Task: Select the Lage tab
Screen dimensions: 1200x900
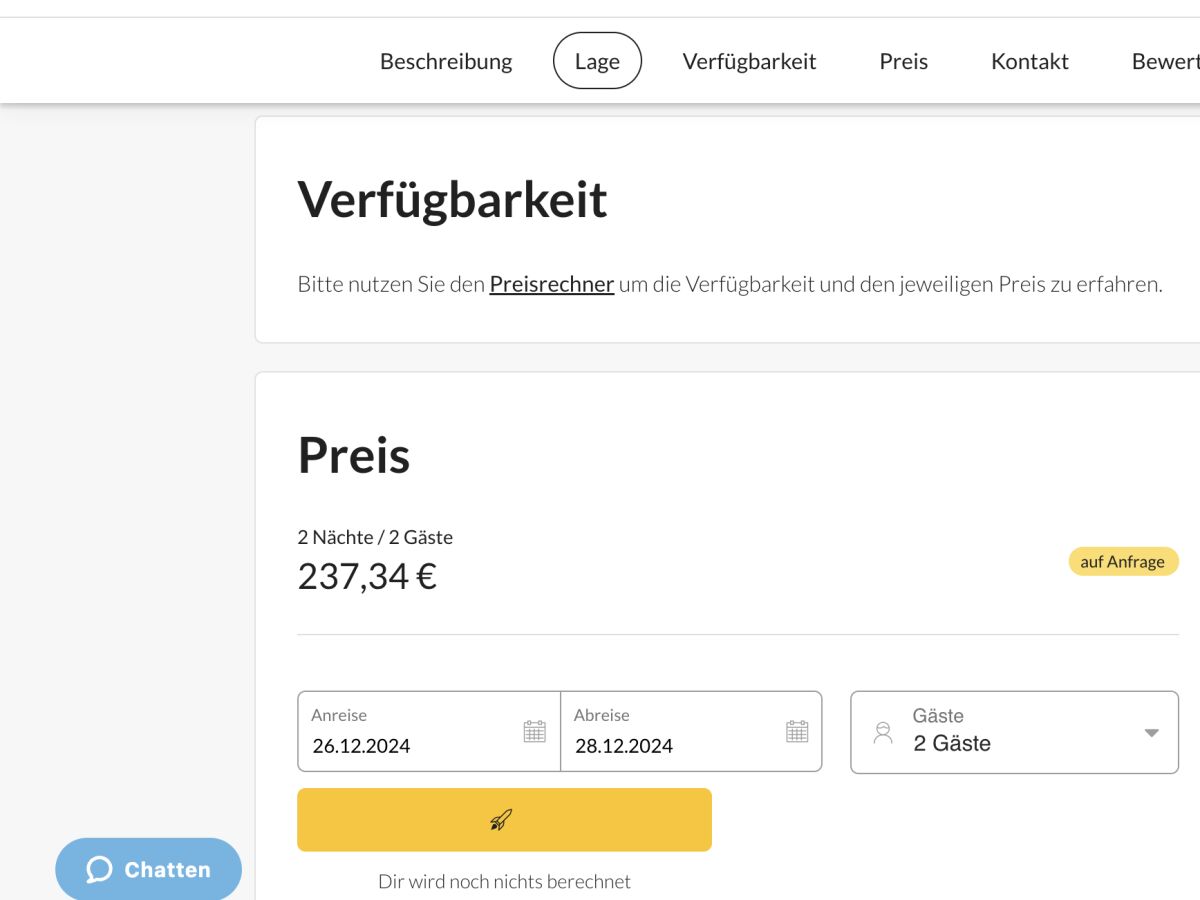Action: click(x=597, y=61)
